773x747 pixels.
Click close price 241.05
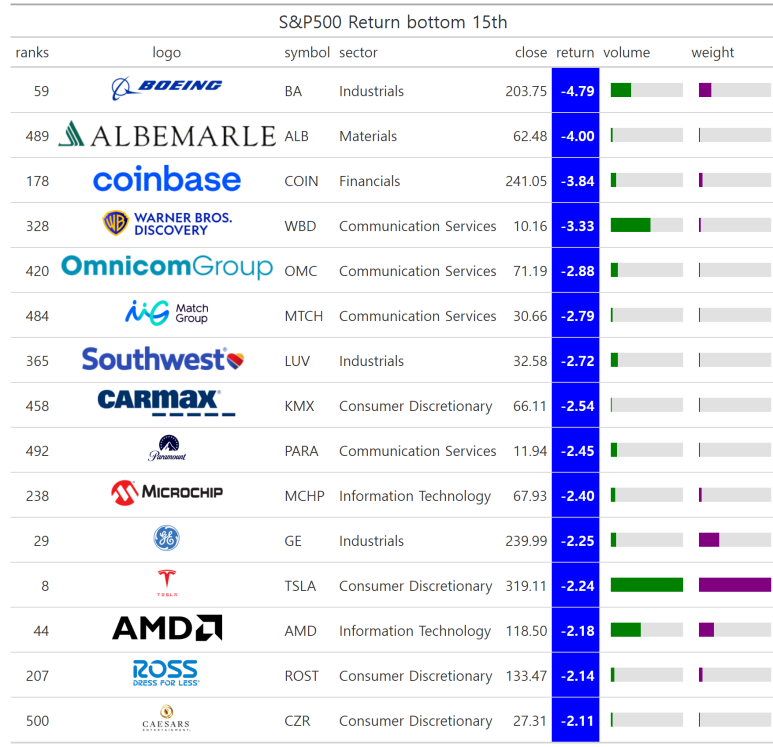[526, 181]
